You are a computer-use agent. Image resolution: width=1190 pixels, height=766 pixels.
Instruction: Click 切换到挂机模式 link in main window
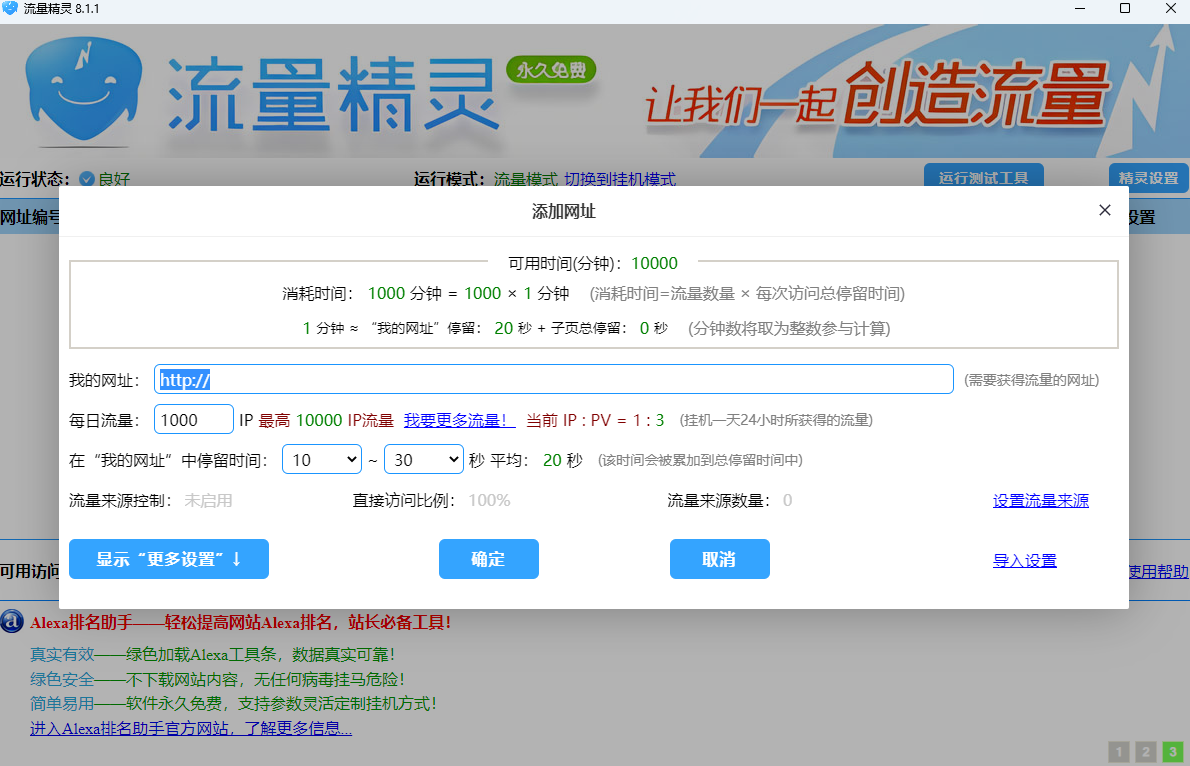point(620,178)
